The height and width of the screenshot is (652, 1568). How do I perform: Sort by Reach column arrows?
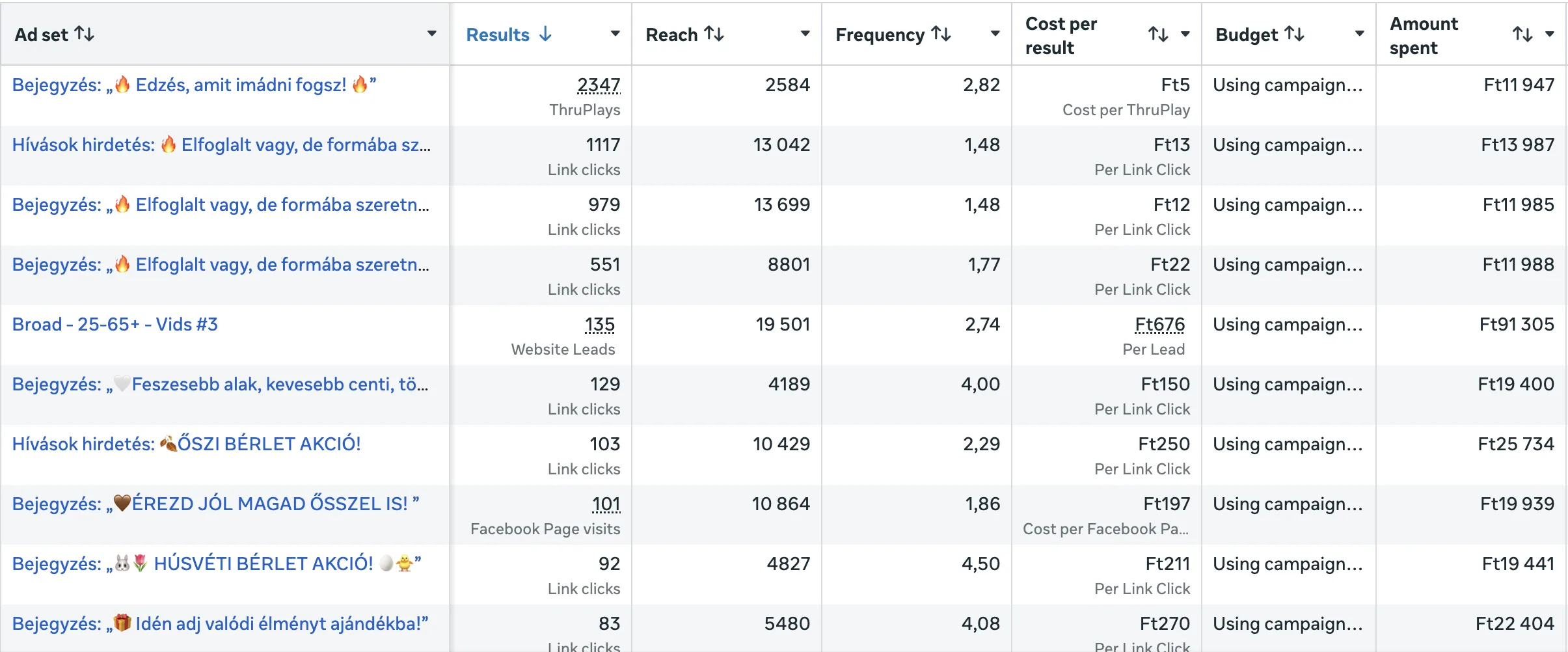(714, 34)
